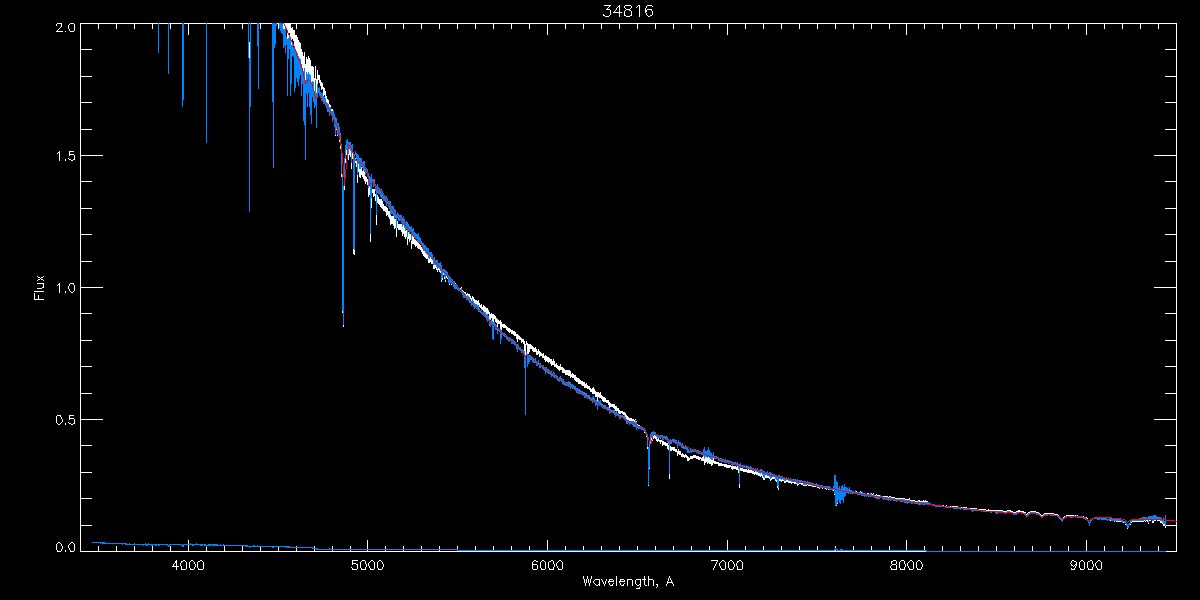Click x-axis tick label 8000
Viewport: 1200px width, 600px height.
click(907, 565)
